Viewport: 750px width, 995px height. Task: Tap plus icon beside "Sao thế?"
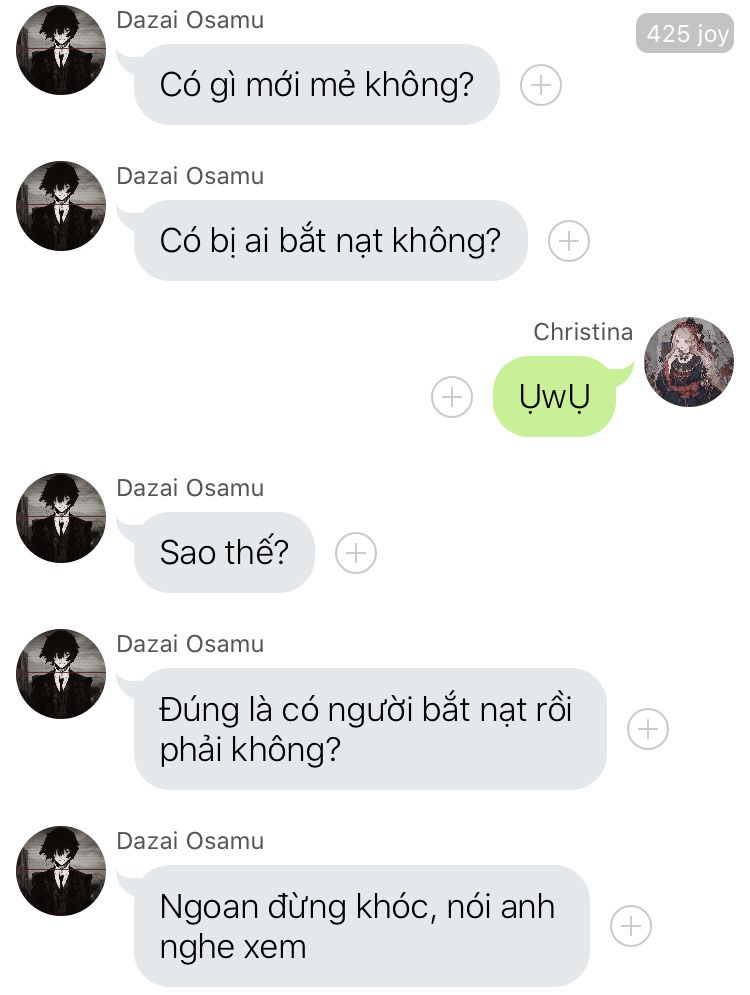point(356,553)
